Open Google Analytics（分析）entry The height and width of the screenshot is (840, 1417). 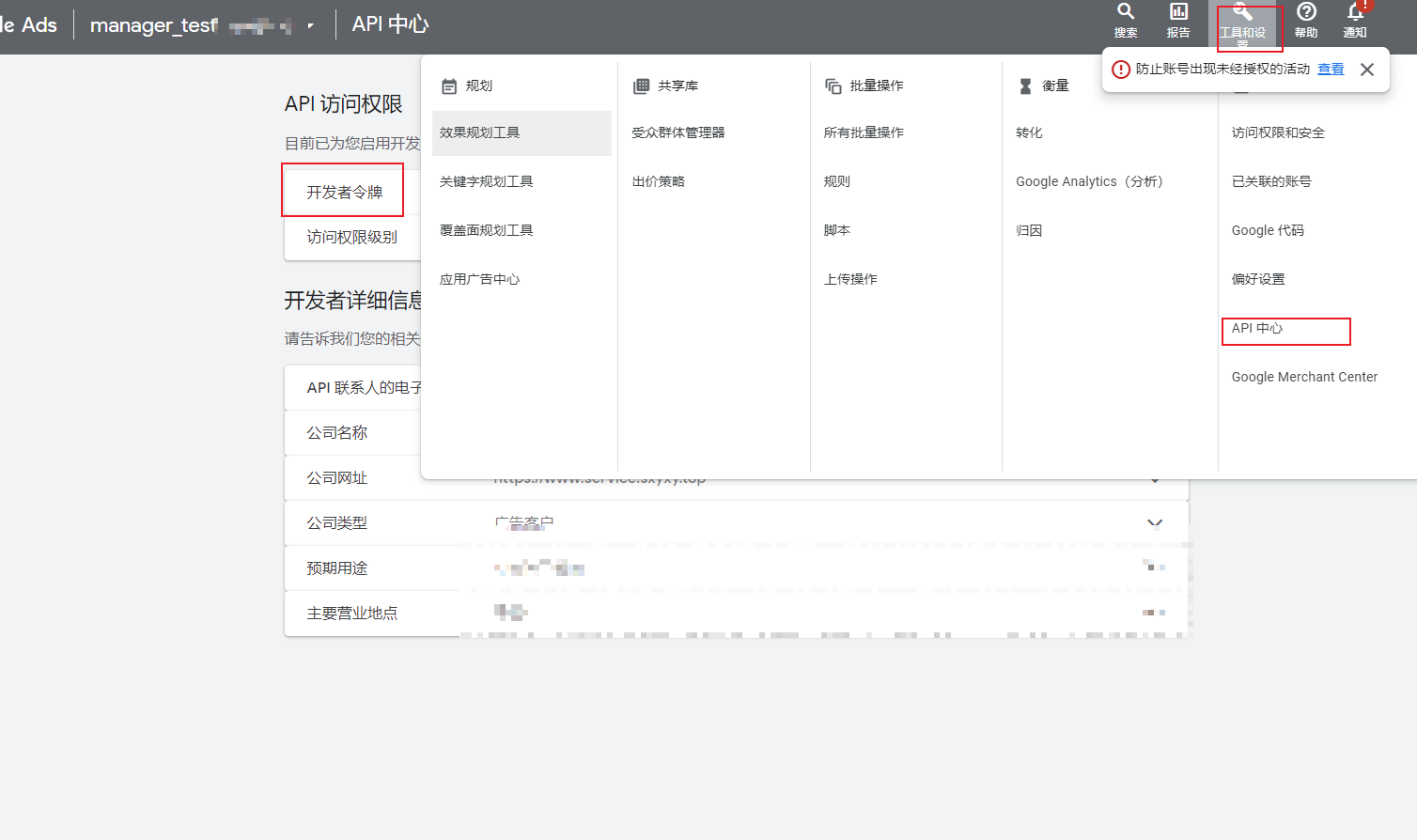click(1090, 181)
